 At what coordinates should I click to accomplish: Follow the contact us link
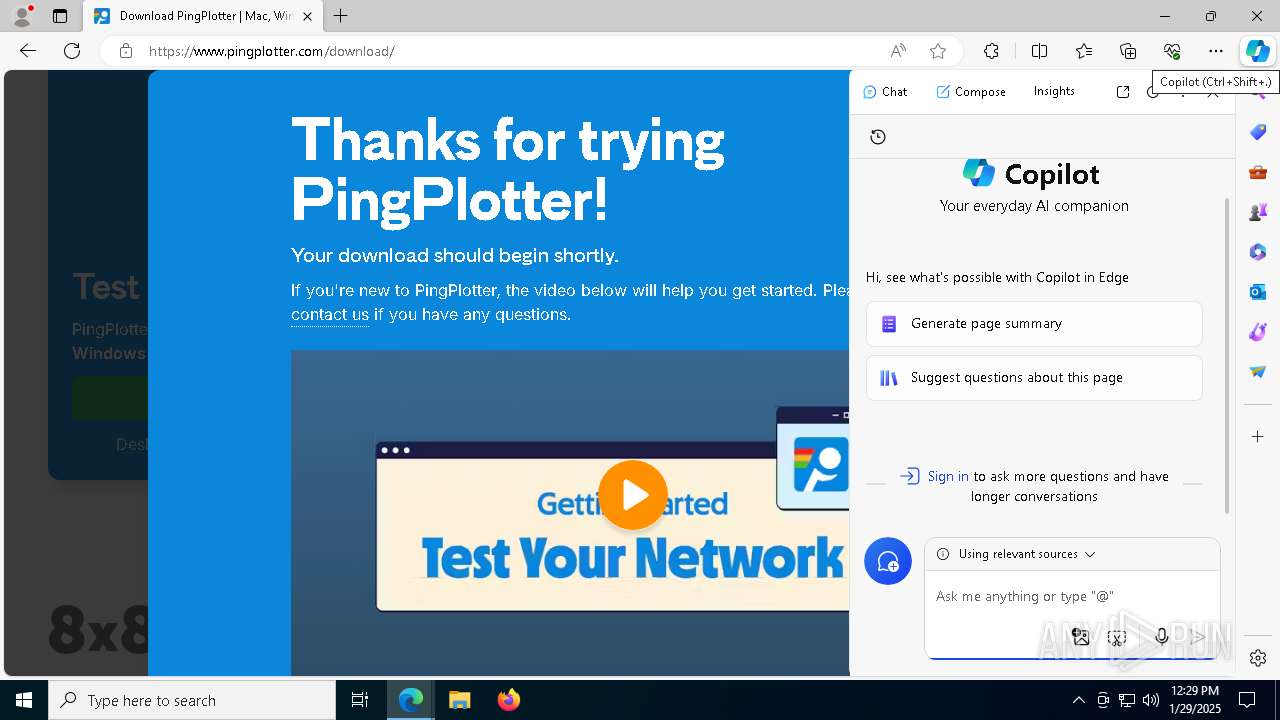click(x=330, y=314)
